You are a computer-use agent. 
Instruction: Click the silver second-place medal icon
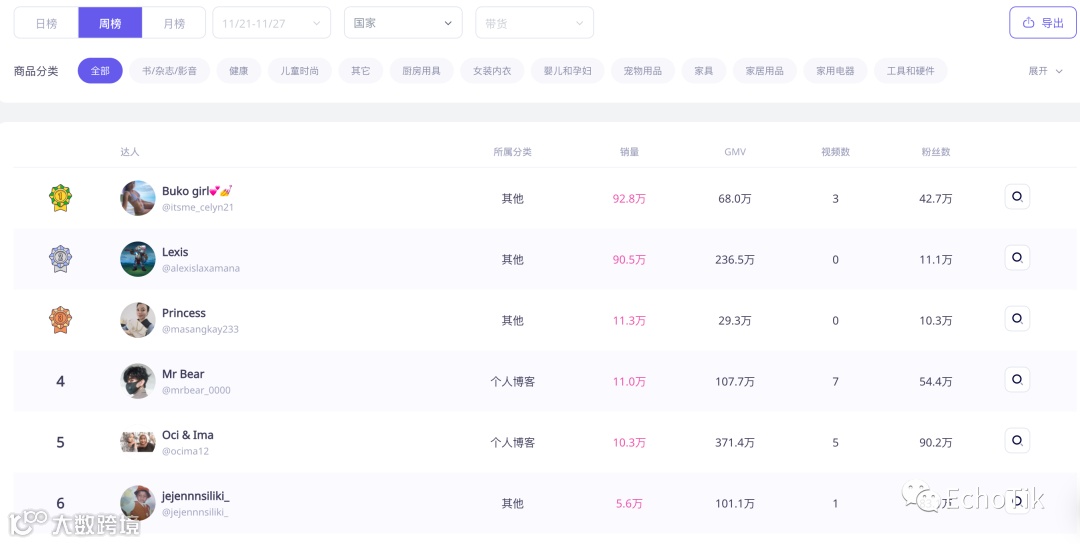click(61, 259)
